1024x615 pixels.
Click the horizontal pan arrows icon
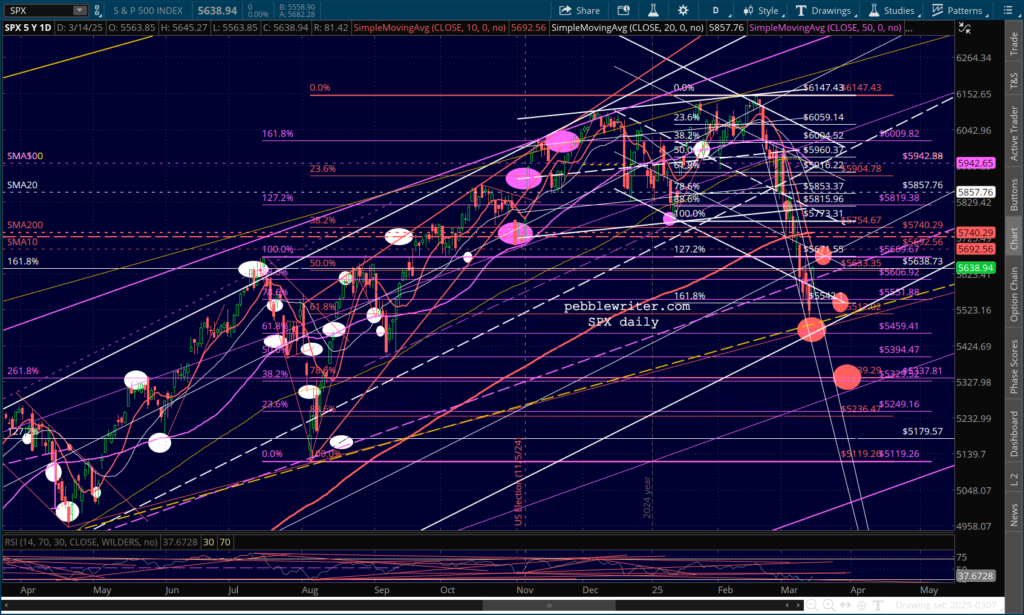coord(846,604)
